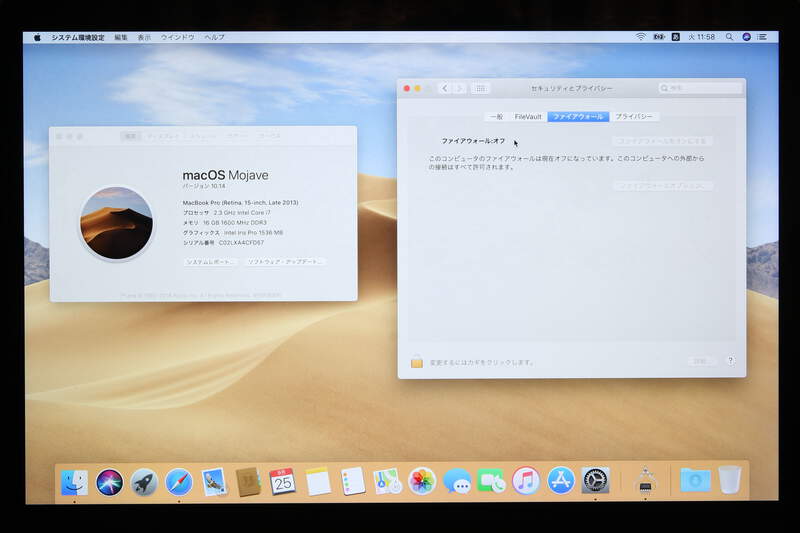Open Safari in the Dock

179,482
